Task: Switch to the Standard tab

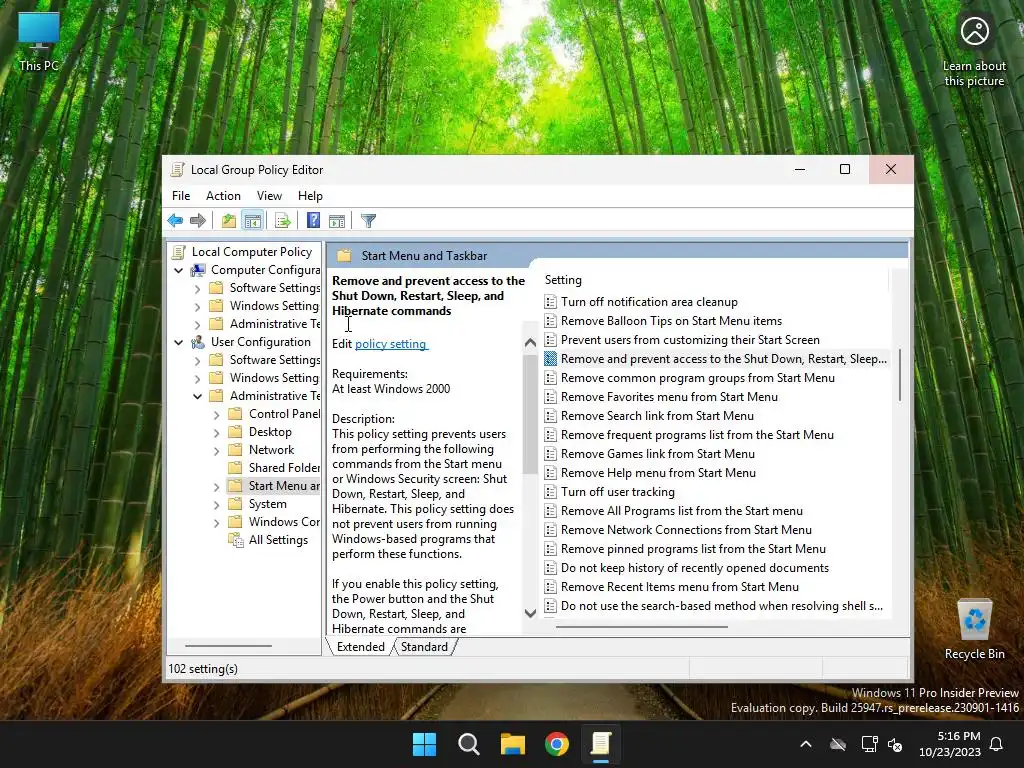Action: click(424, 647)
